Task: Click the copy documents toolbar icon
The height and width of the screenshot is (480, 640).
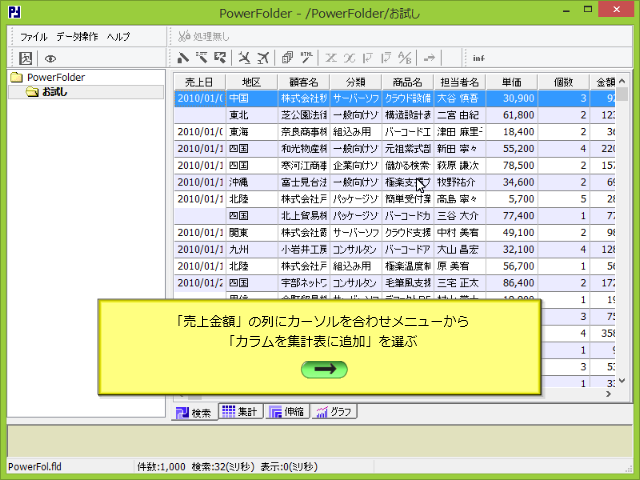Action: [287, 58]
